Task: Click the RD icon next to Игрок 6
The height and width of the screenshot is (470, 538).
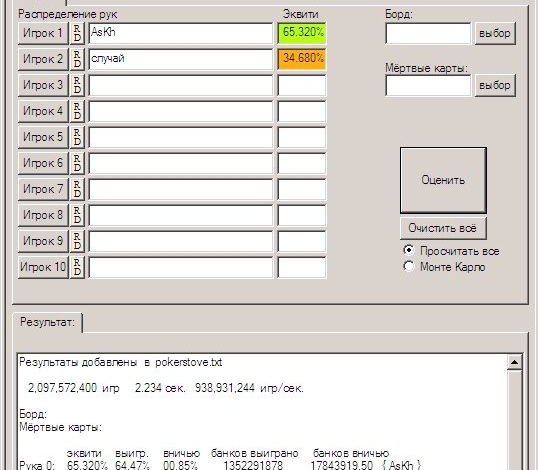Action: [77, 163]
